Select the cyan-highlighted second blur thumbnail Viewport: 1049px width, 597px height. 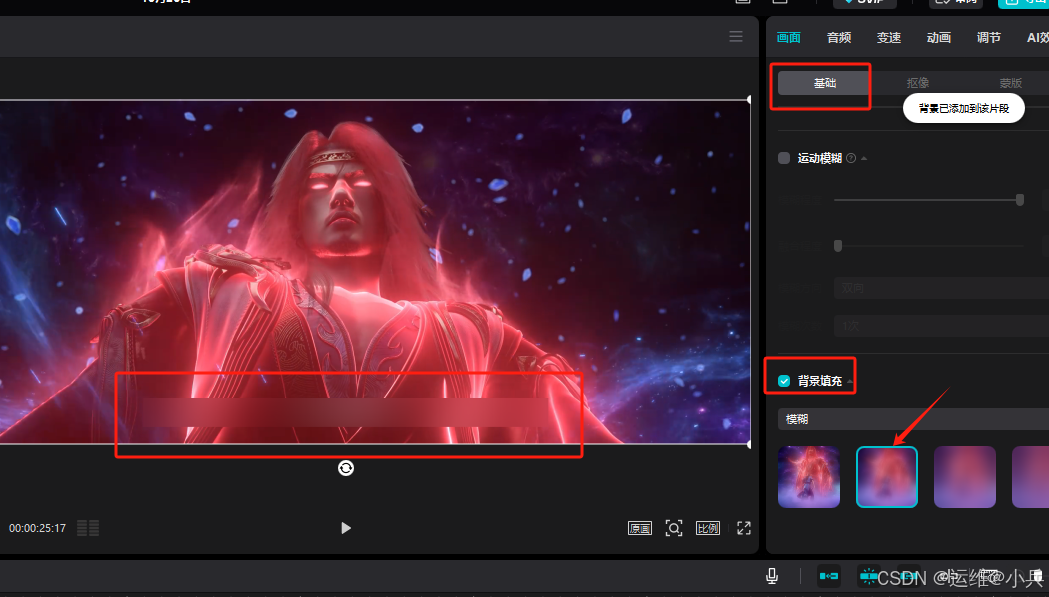coord(887,477)
